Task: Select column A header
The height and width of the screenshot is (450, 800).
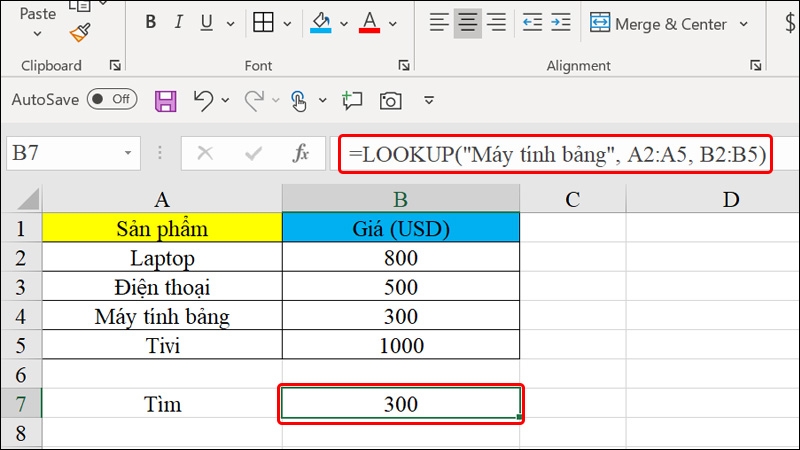Action: coord(162,199)
